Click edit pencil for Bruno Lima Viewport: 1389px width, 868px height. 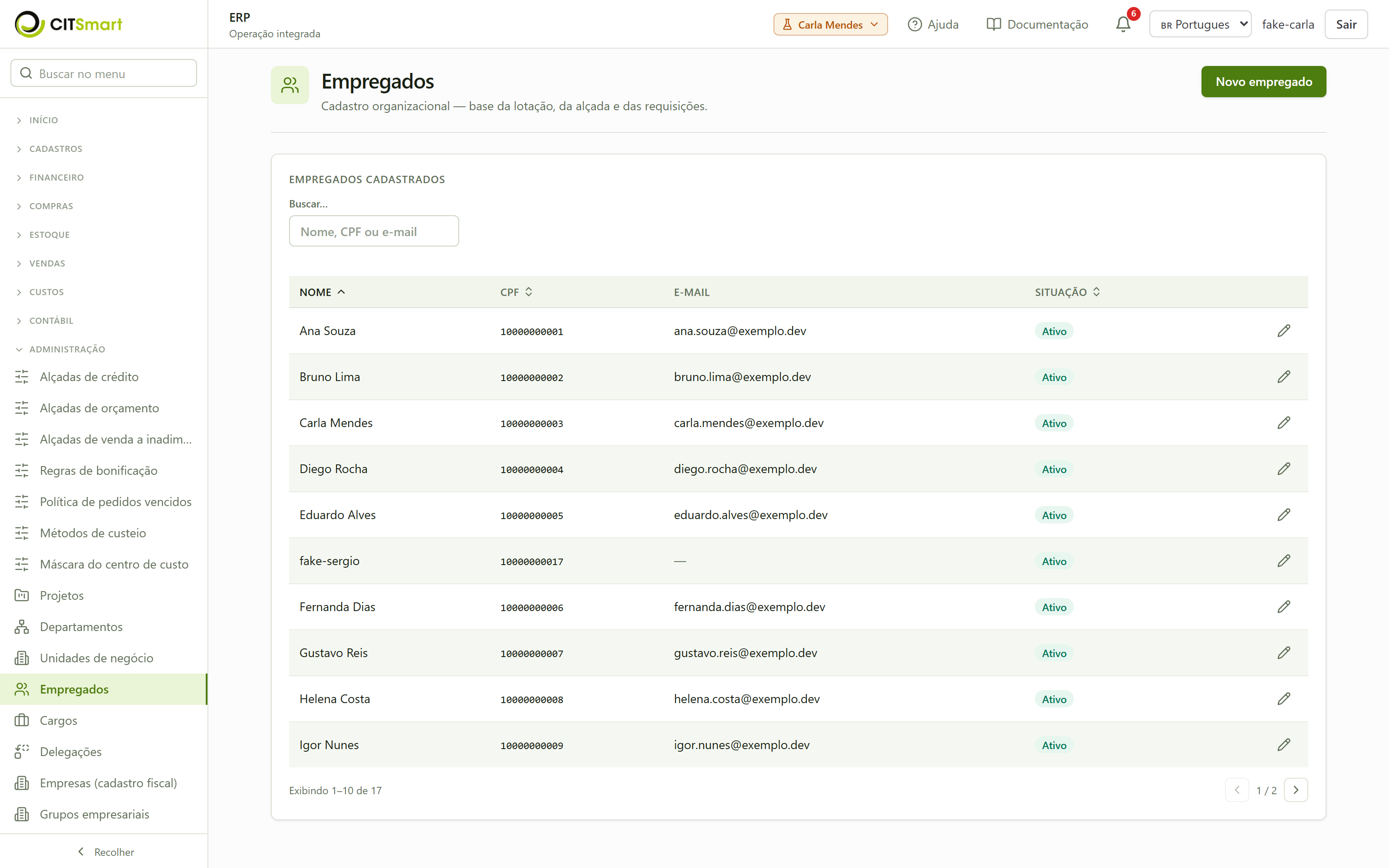(x=1284, y=377)
